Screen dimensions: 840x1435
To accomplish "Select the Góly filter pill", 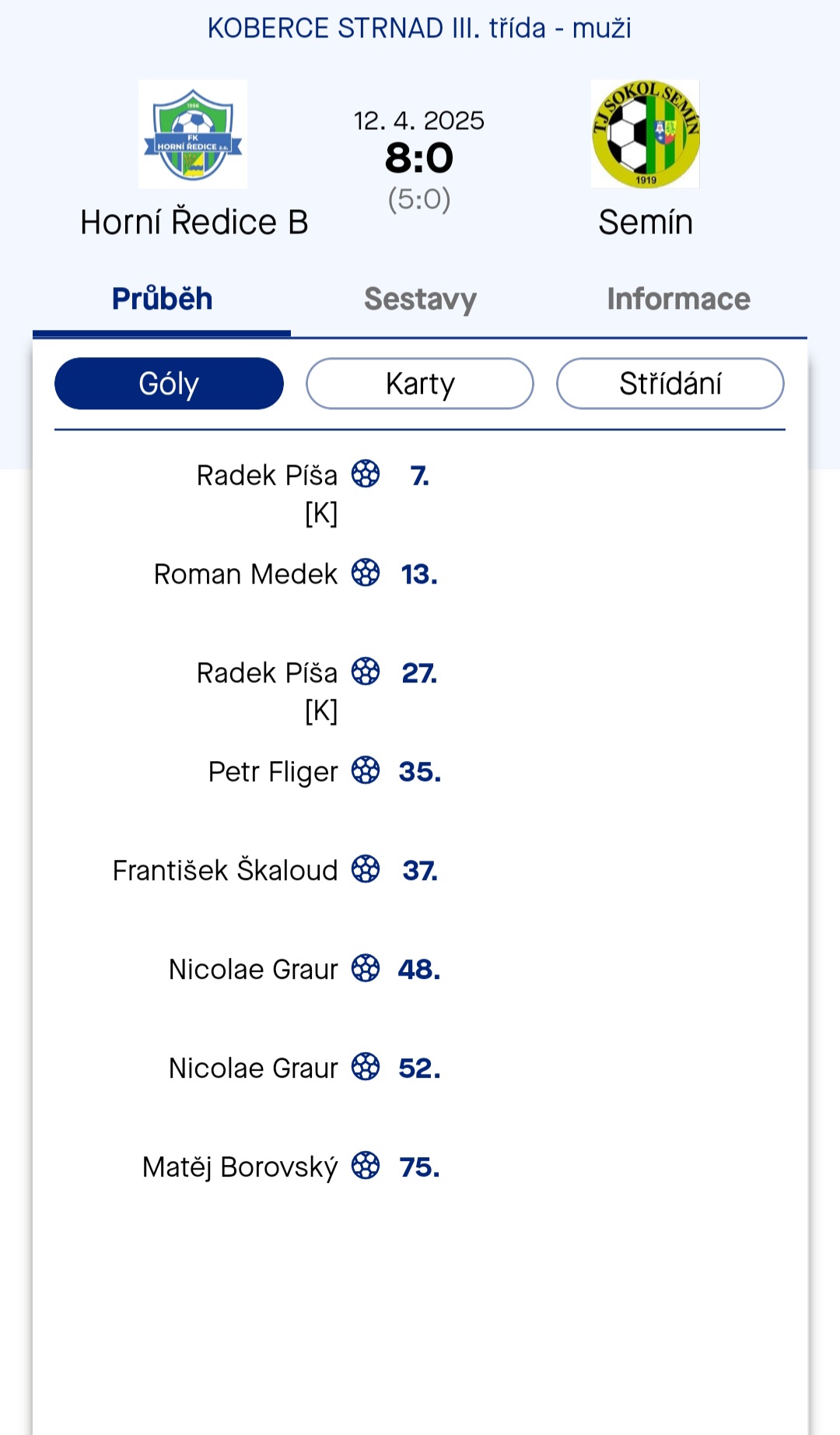I will point(169,384).
